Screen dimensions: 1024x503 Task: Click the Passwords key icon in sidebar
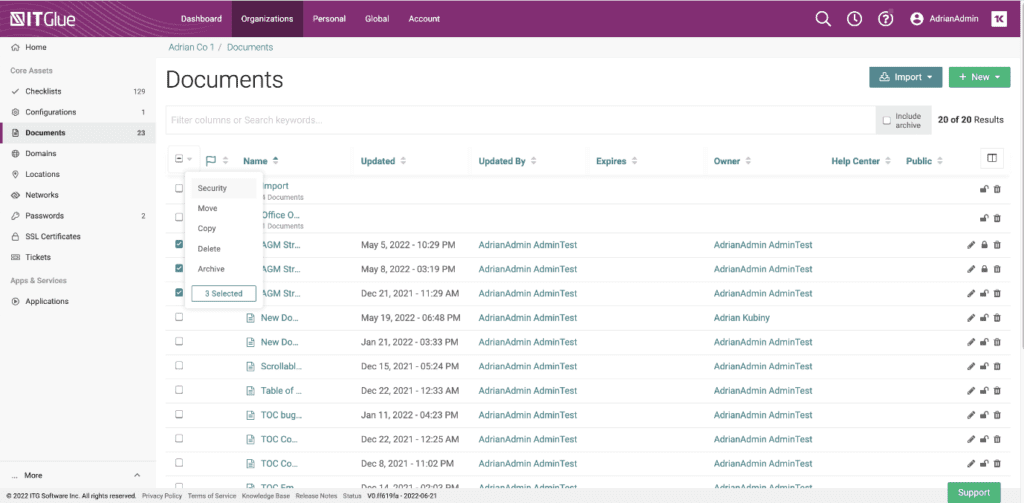pos(15,216)
